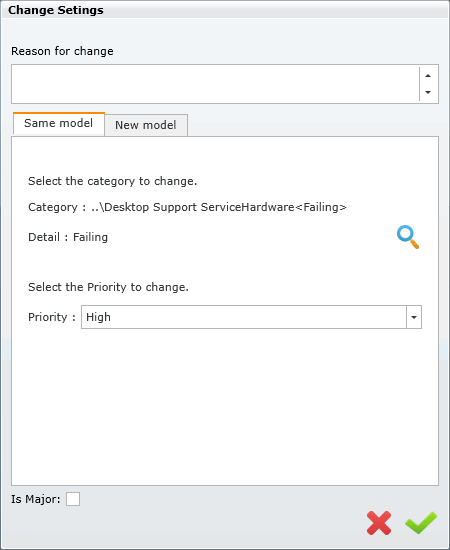
Task: Click 'Select the Priority to change.' text
Action: [108, 287]
